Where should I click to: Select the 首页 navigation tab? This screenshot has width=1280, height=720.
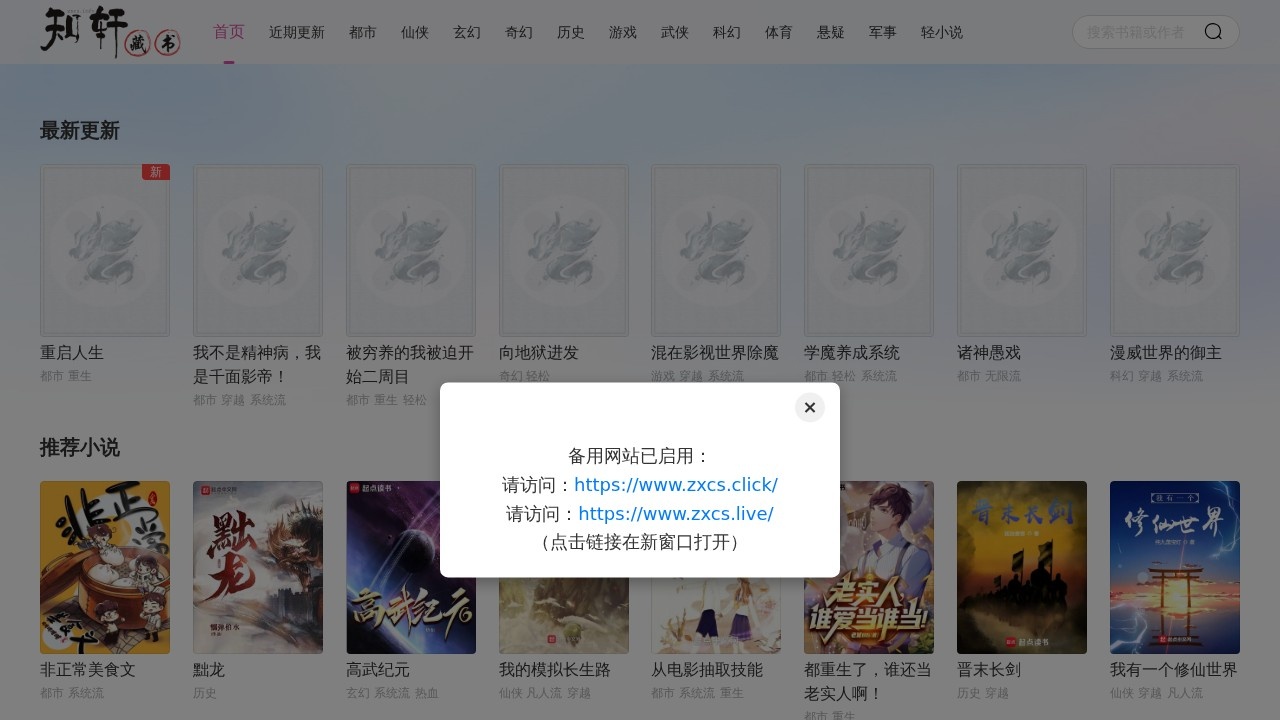(x=229, y=32)
